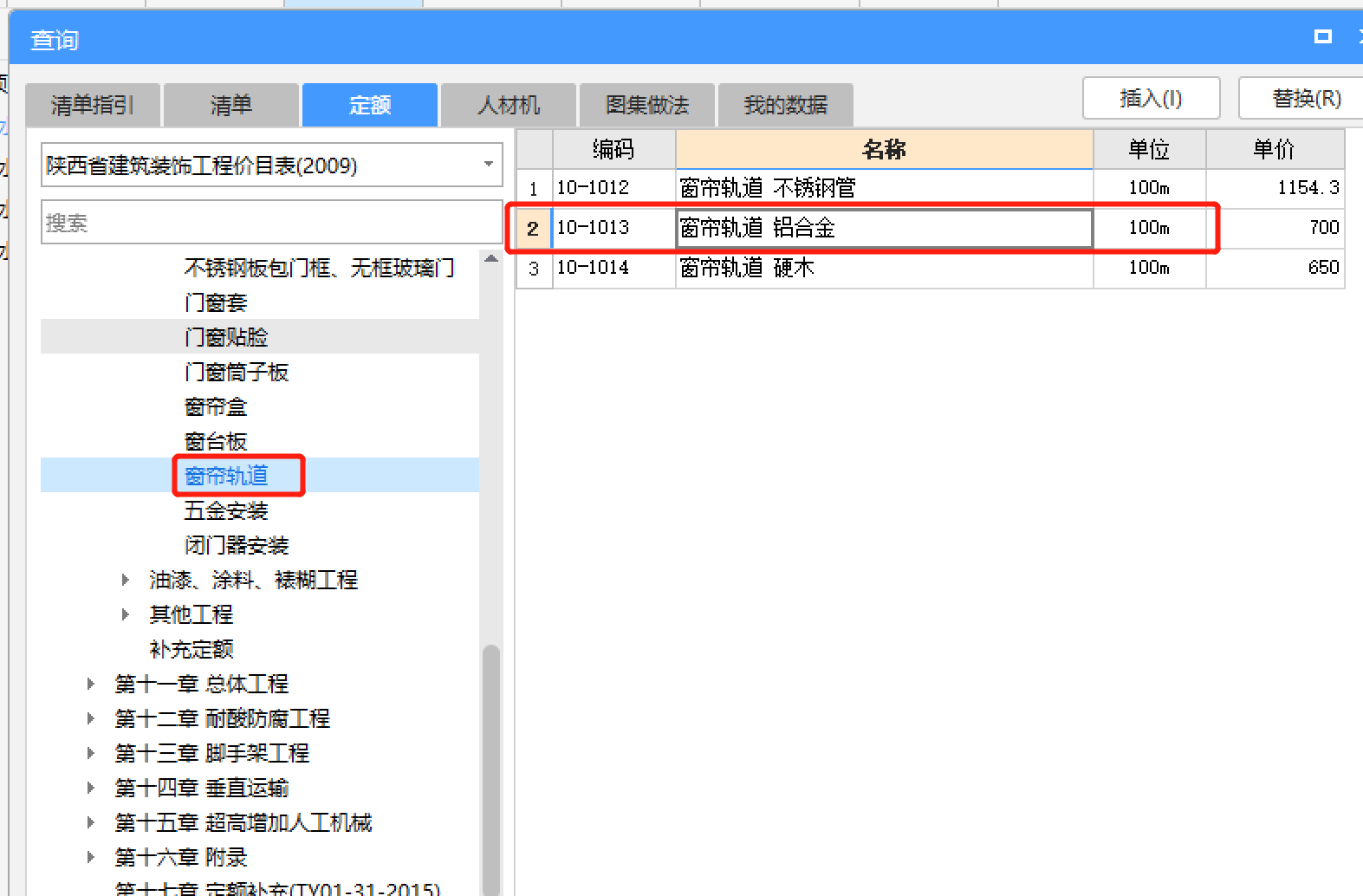Viewport: 1363px width, 896px height.
Task: Maximize the 查询 dialog window
Action: tap(1322, 36)
